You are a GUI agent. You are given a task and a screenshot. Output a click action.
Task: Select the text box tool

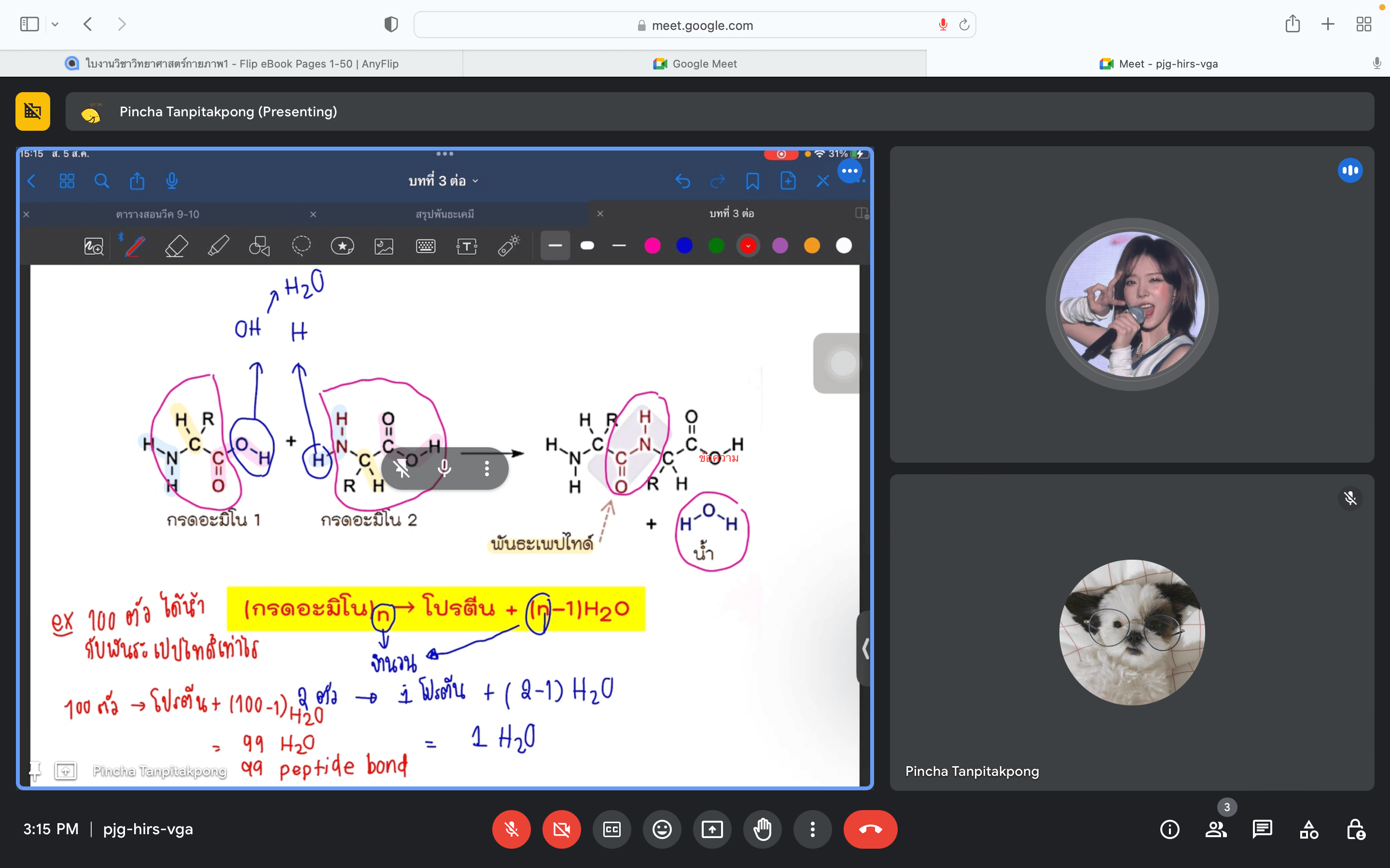click(x=467, y=246)
